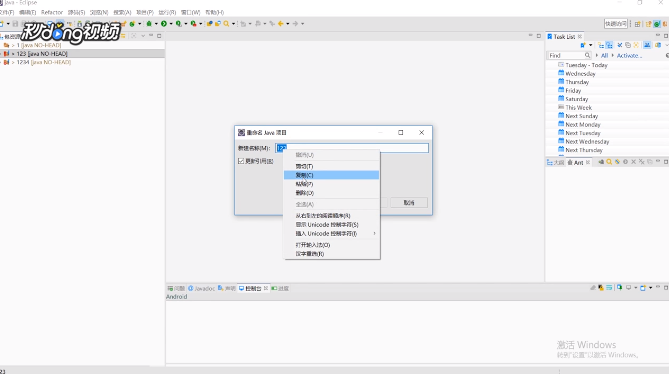Maximize the Ant view panel

click(x=666, y=162)
